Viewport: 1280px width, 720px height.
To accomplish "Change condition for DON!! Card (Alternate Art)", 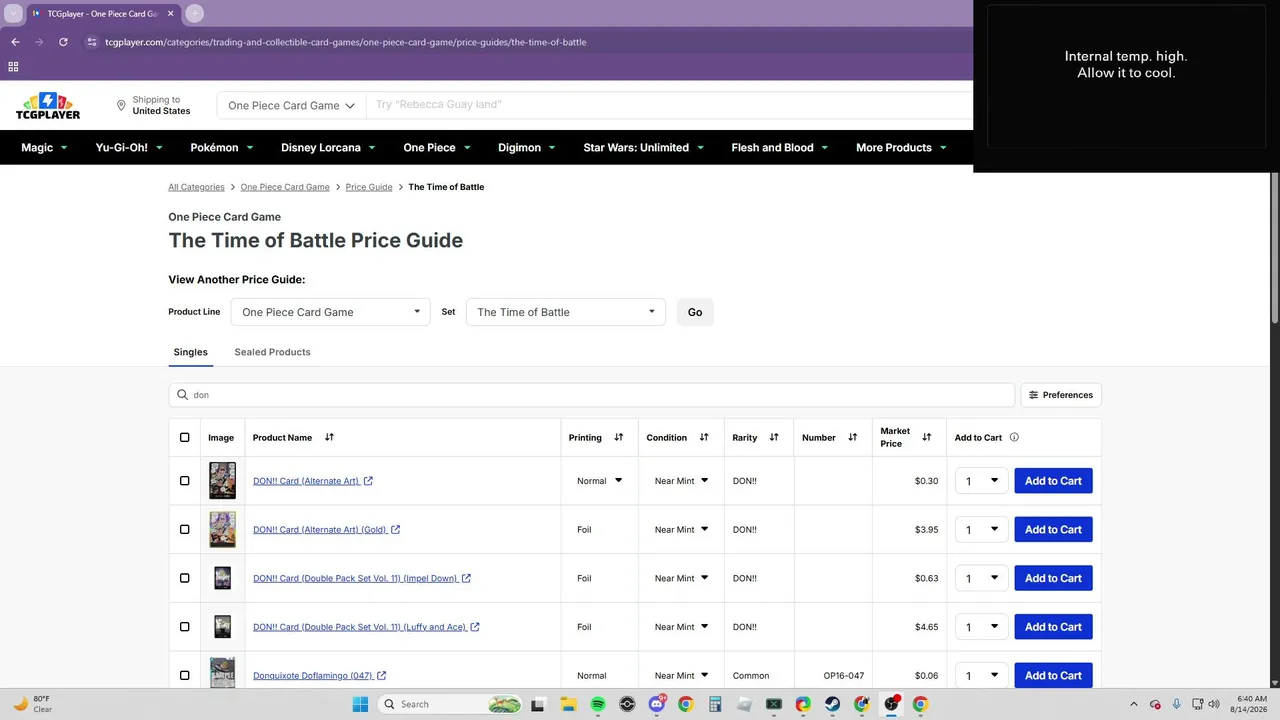I will point(681,481).
